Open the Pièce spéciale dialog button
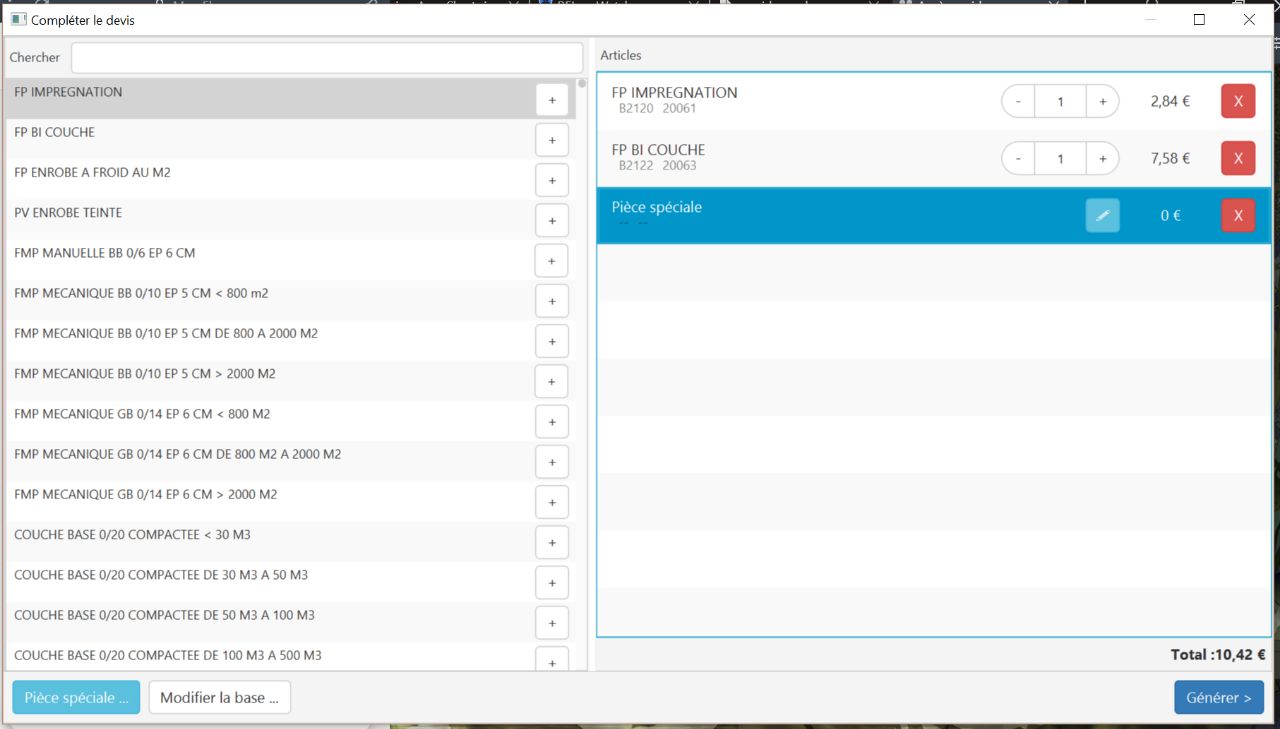Screen dimensions: 1280x729 [x=76, y=697]
